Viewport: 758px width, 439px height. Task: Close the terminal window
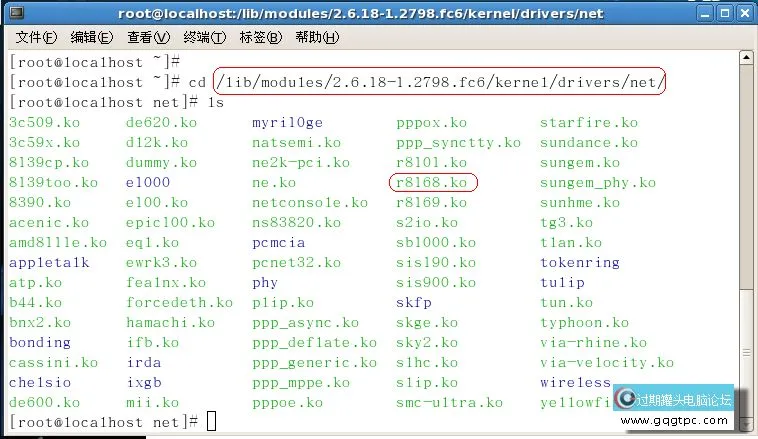pyautogui.click(x=745, y=14)
